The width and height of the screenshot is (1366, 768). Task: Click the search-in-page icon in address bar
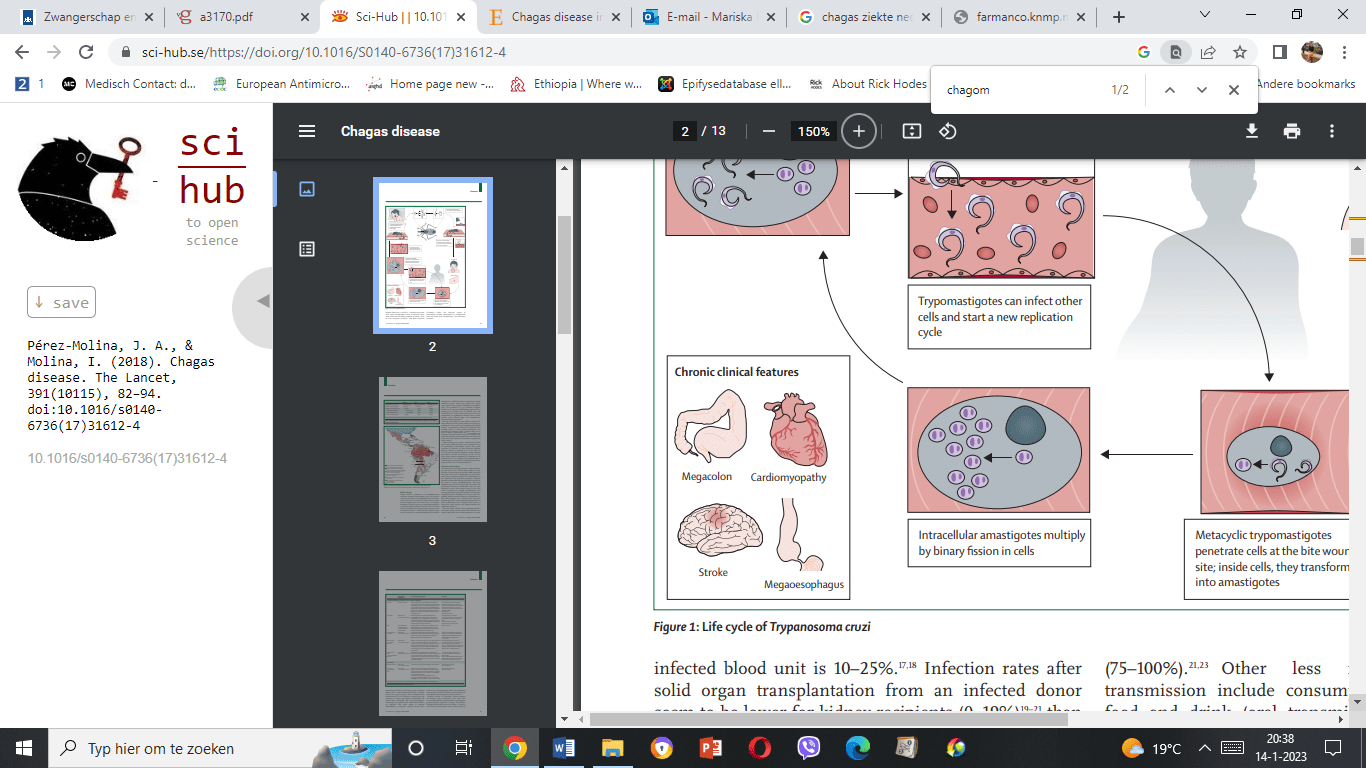pos(1176,52)
